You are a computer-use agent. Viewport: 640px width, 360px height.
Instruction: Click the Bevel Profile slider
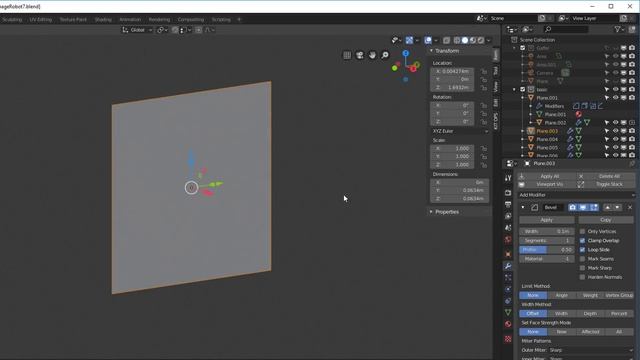click(547, 249)
